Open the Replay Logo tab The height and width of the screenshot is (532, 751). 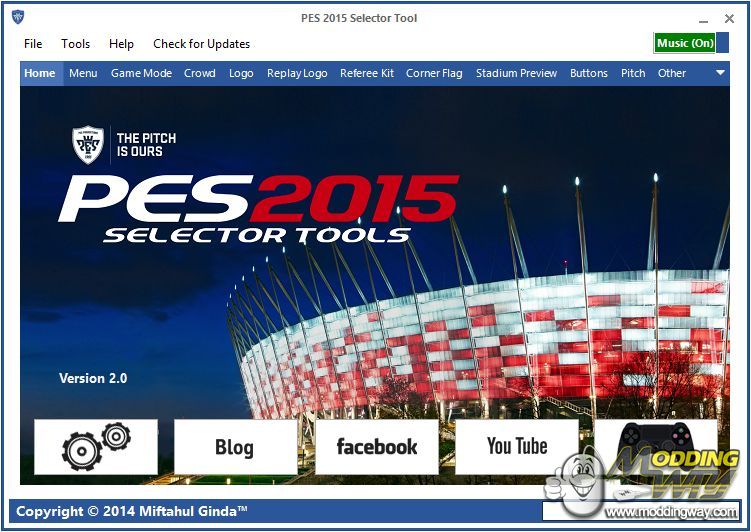click(297, 73)
